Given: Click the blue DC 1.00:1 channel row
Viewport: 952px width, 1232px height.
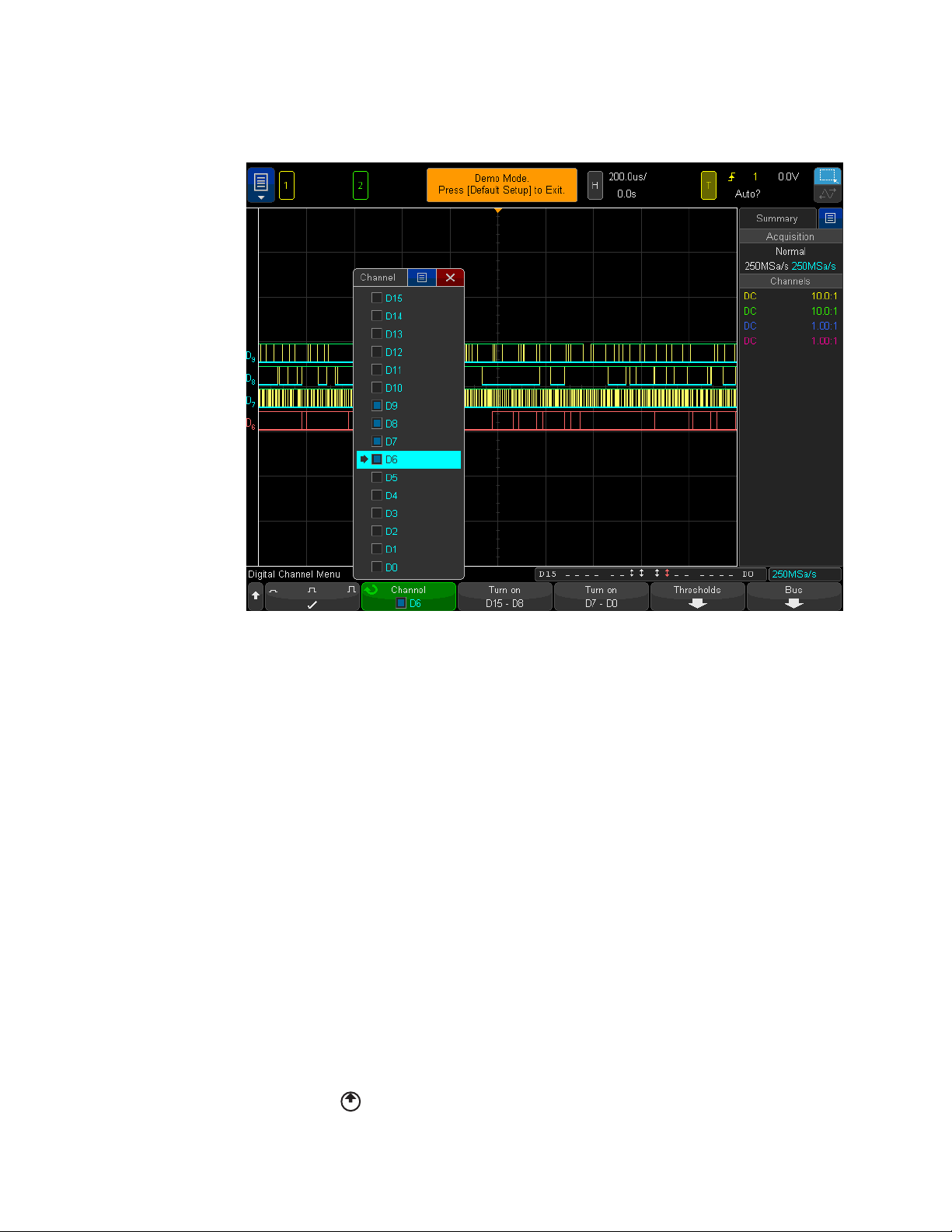Looking at the screenshot, I should (790, 326).
